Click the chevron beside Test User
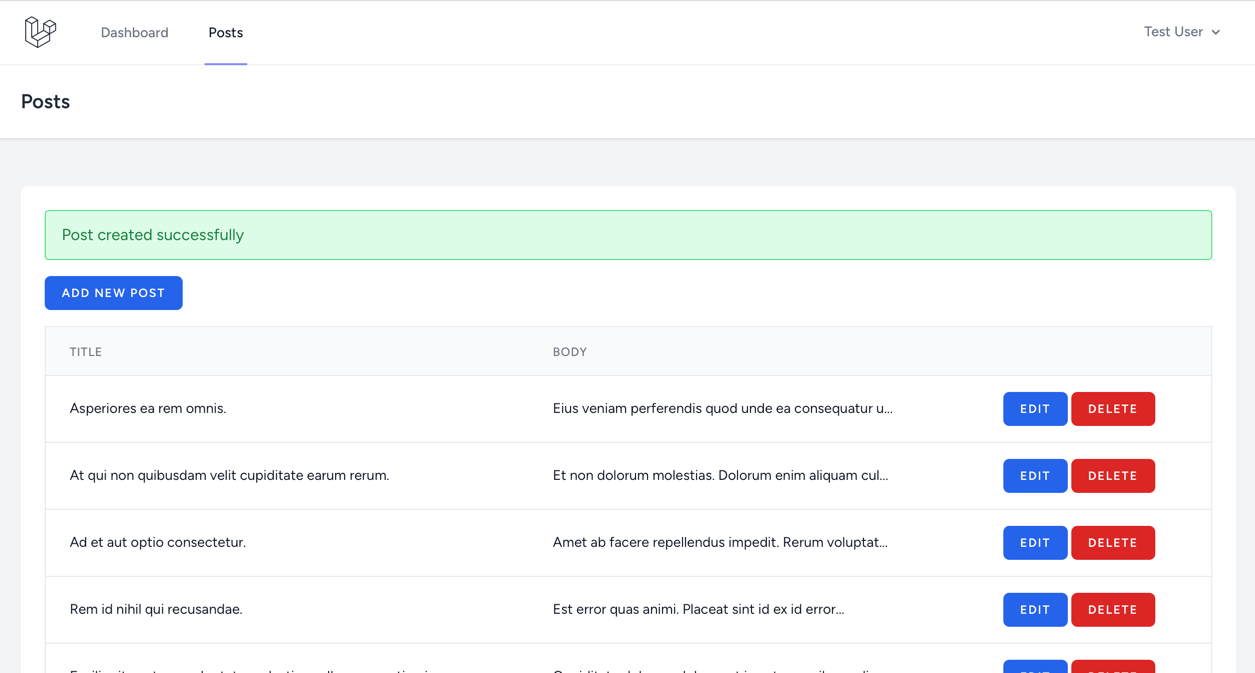Image resolution: width=1255 pixels, height=673 pixels. click(1216, 33)
